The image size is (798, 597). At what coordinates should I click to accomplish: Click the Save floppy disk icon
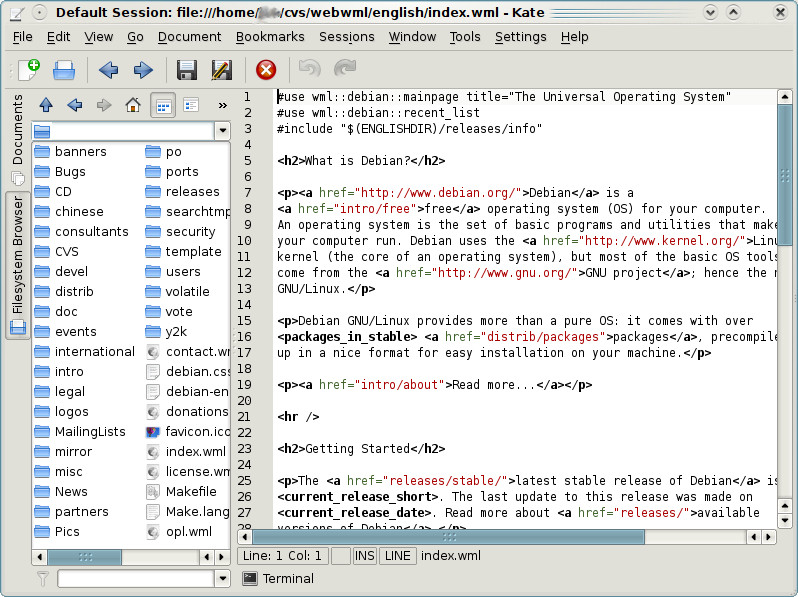[x=186, y=69]
